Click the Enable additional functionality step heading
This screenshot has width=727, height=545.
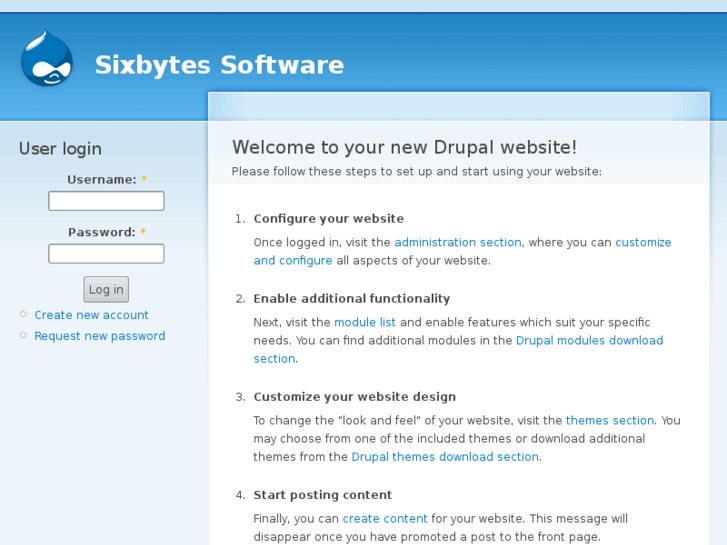click(x=351, y=298)
